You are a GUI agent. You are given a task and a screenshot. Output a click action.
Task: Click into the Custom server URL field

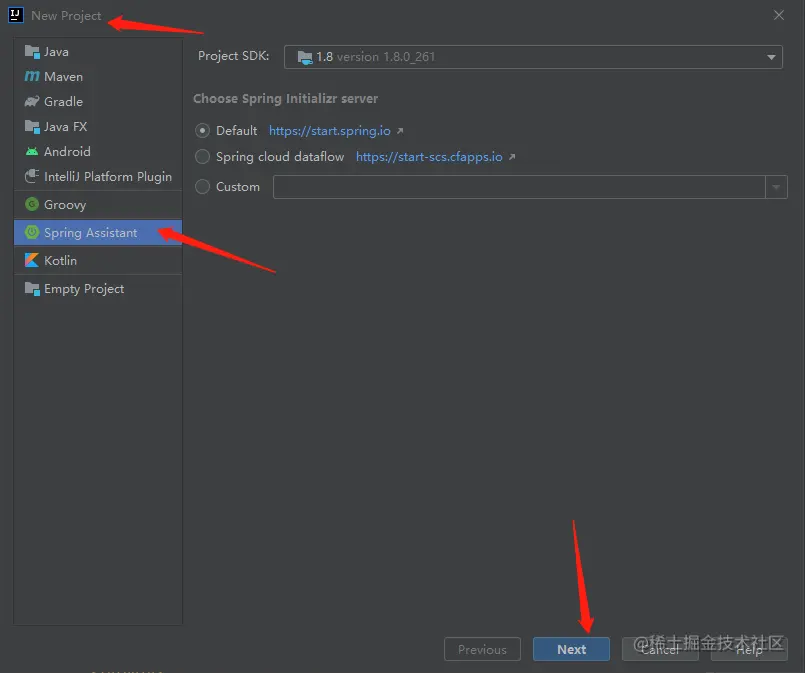(519, 187)
